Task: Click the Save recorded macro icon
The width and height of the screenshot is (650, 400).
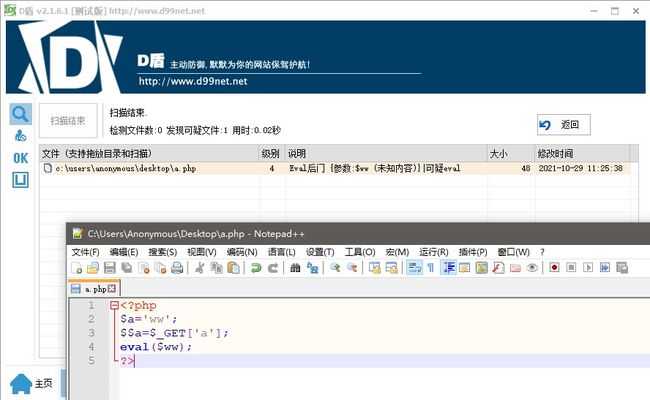Action: coord(622,268)
